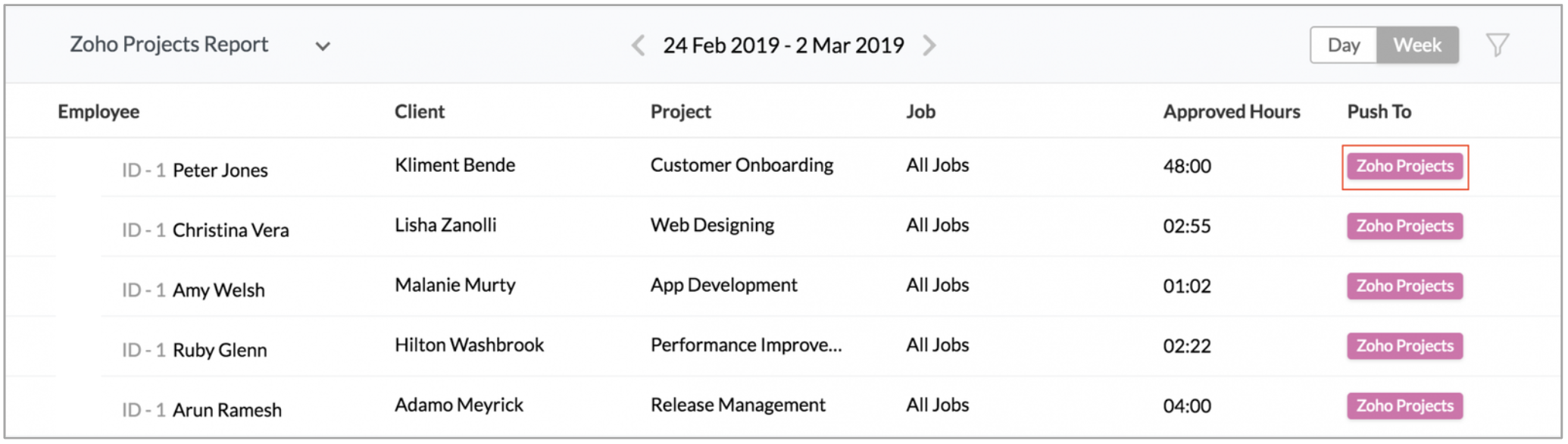Go to next week arrow
Viewport: 1568px width, 444px height.
929,45
